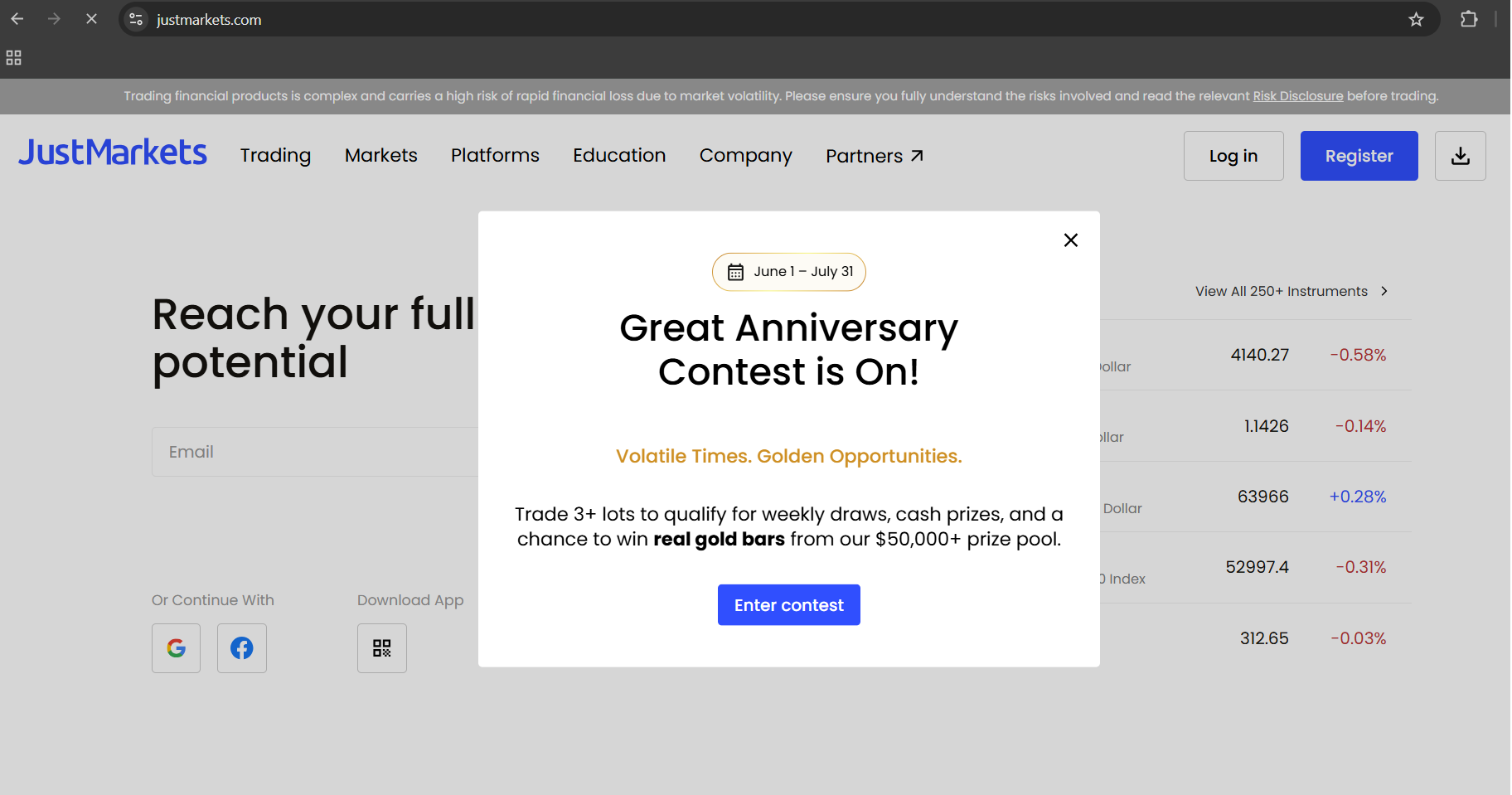The image size is (1512, 795).
Task: Open the Risk Disclosure link
Action: pyautogui.click(x=1298, y=96)
